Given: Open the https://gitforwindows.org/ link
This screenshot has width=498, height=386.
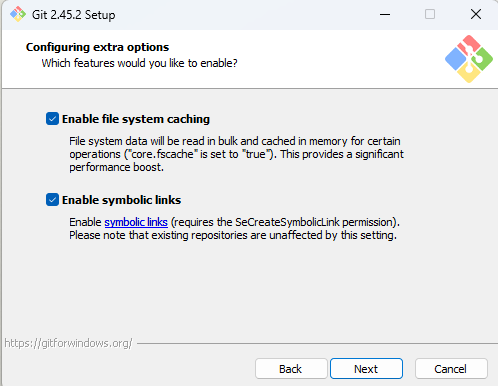Looking at the screenshot, I should (x=68, y=343).
